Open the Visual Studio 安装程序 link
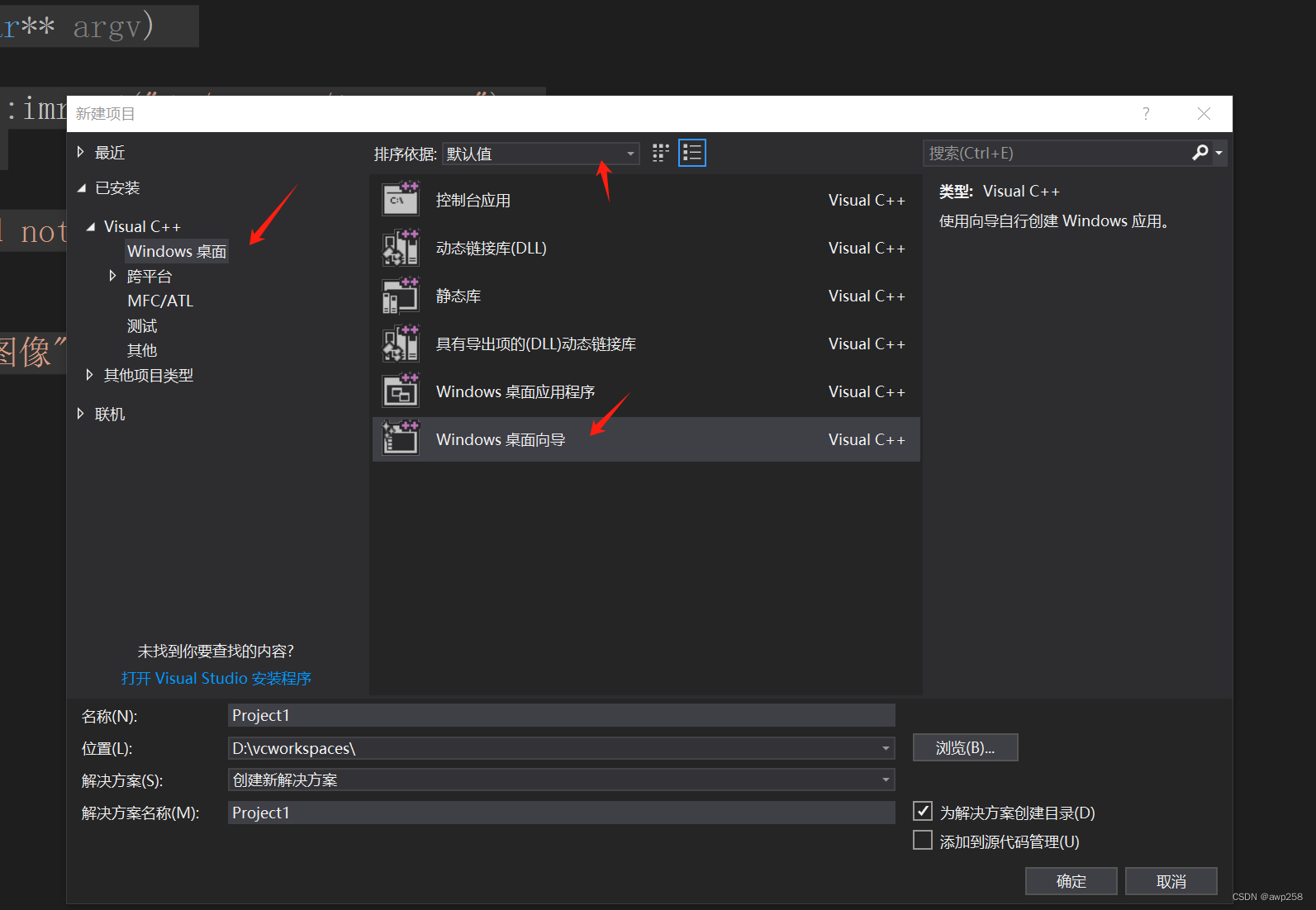 [x=216, y=678]
